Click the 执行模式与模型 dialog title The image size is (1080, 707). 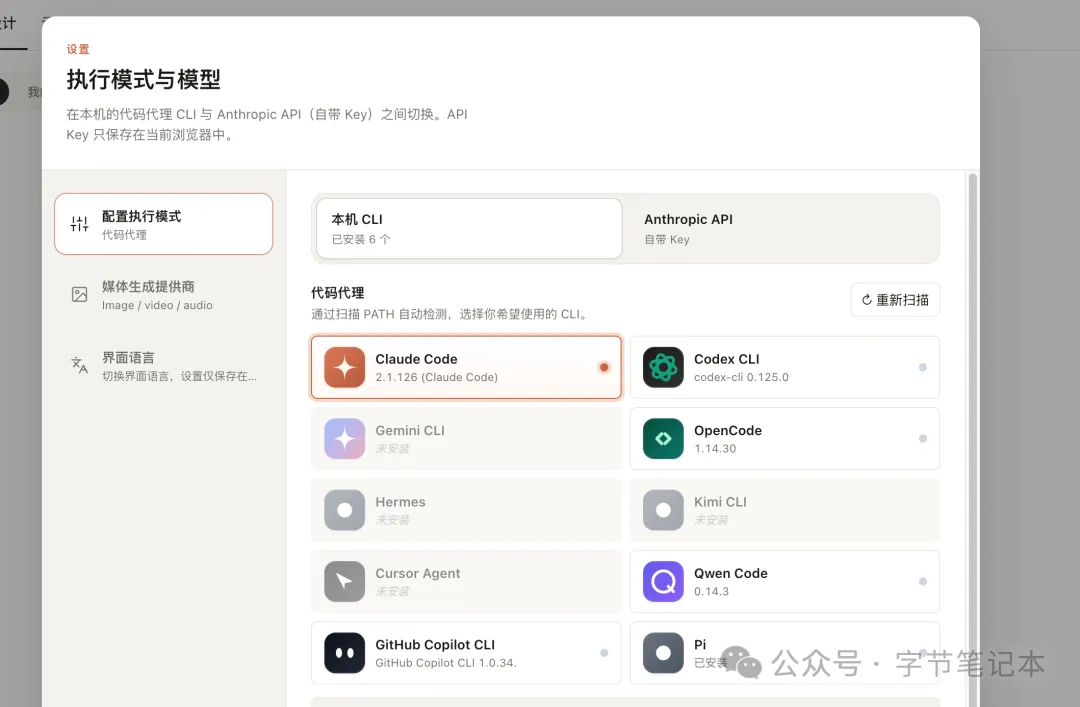[x=143, y=79]
